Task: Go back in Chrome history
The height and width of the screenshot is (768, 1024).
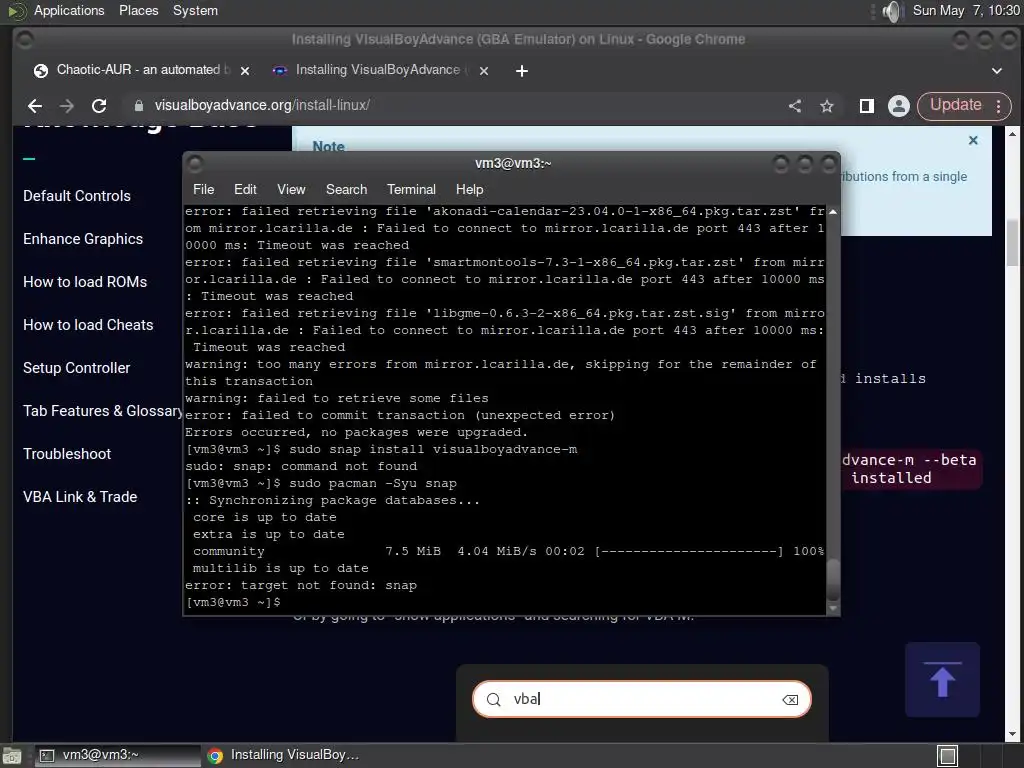Action: tap(35, 106)
